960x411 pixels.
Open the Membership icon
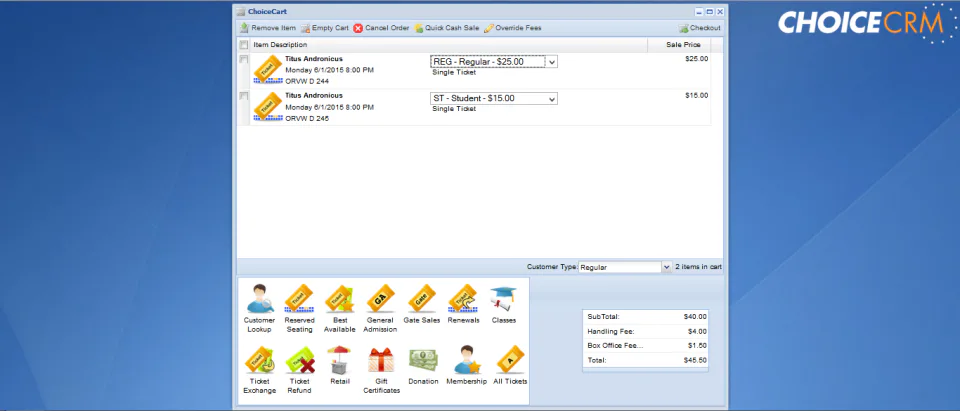point(467,366)
